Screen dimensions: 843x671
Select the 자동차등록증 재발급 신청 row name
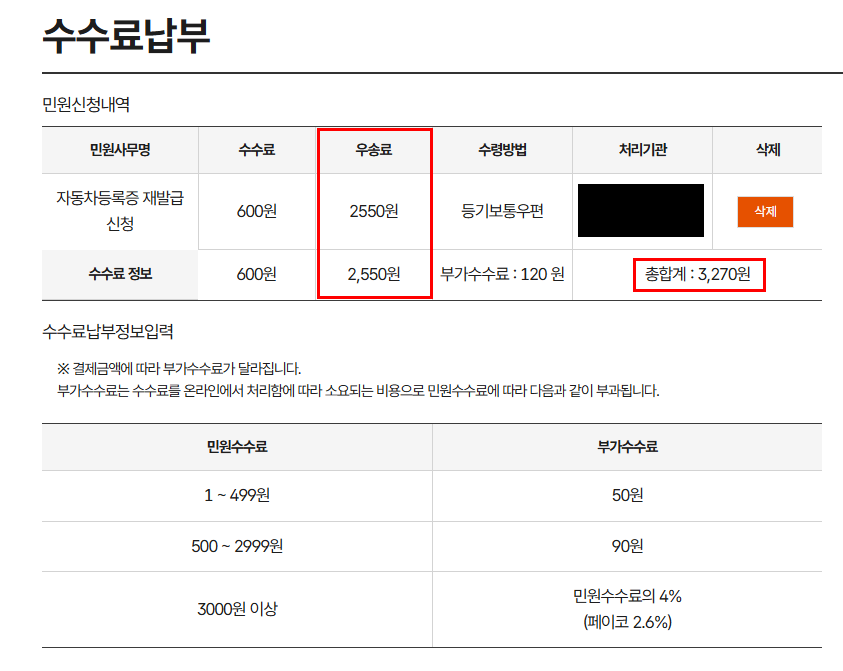point(118,211)
